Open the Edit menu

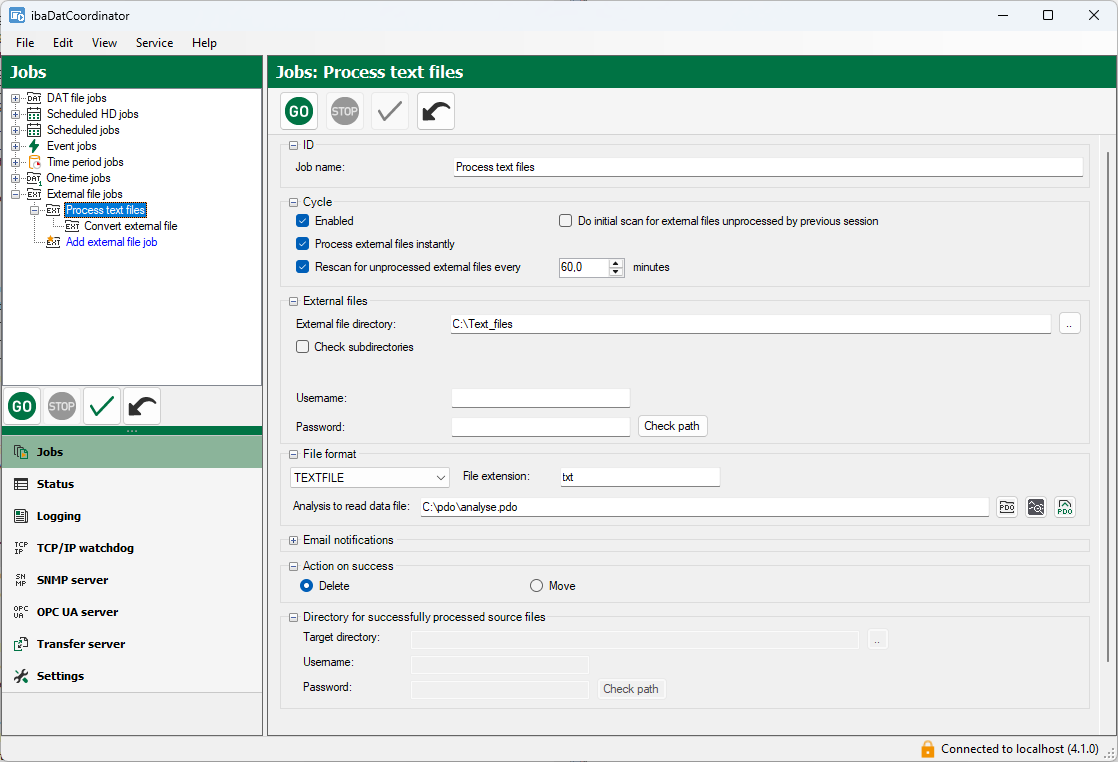[x=63, y=43]
